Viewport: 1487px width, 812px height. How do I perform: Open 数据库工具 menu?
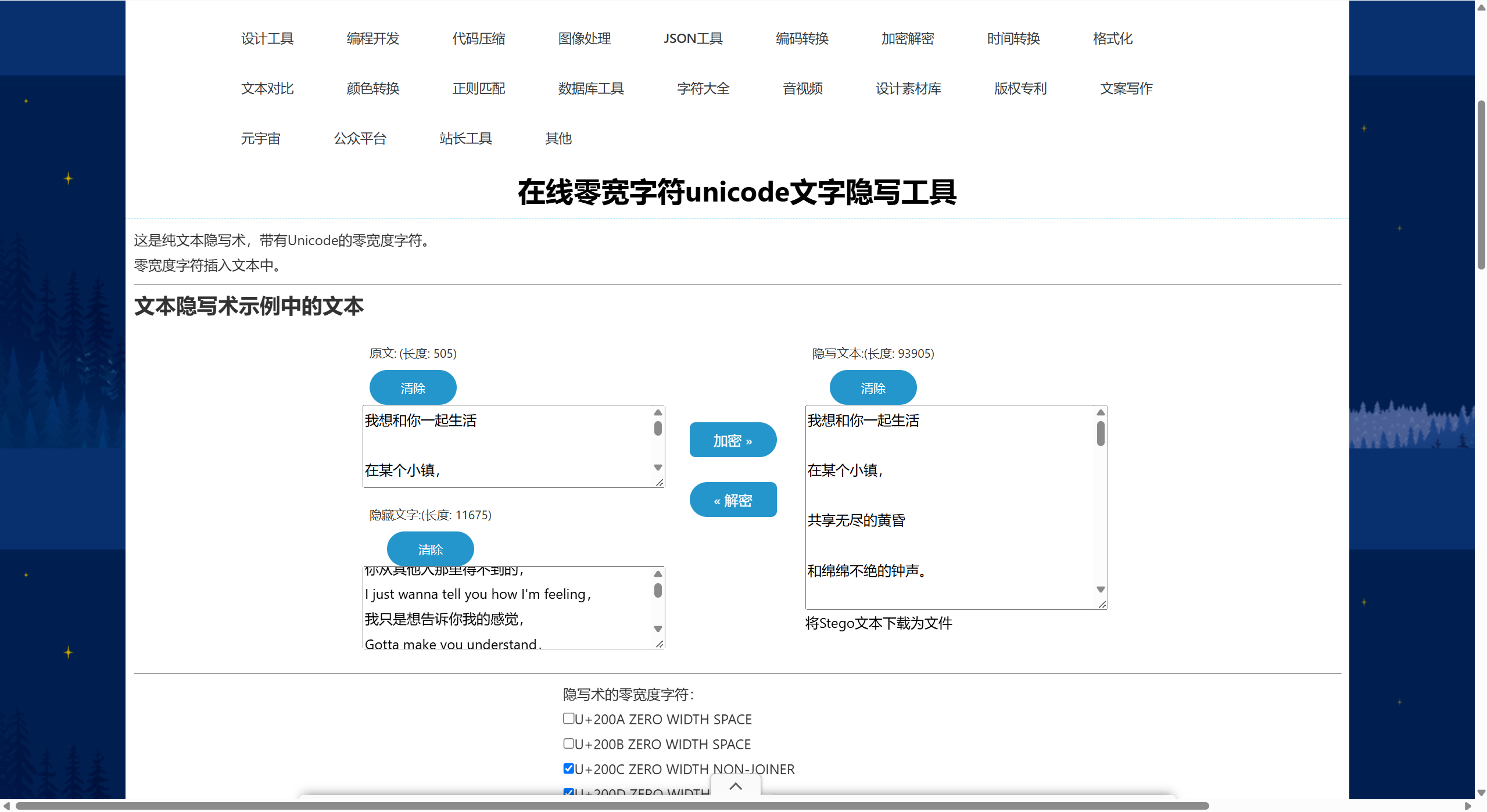pos(591,88)
